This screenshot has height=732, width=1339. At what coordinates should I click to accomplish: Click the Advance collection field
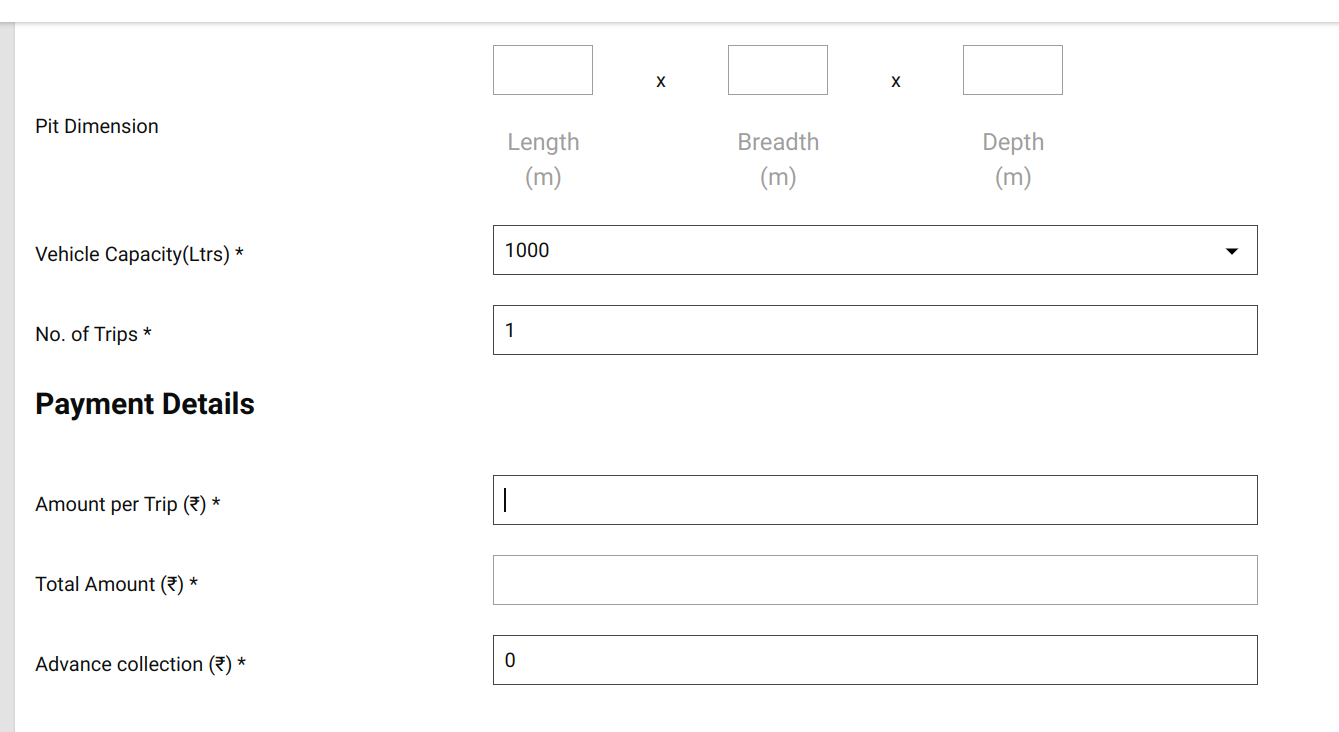875,660
